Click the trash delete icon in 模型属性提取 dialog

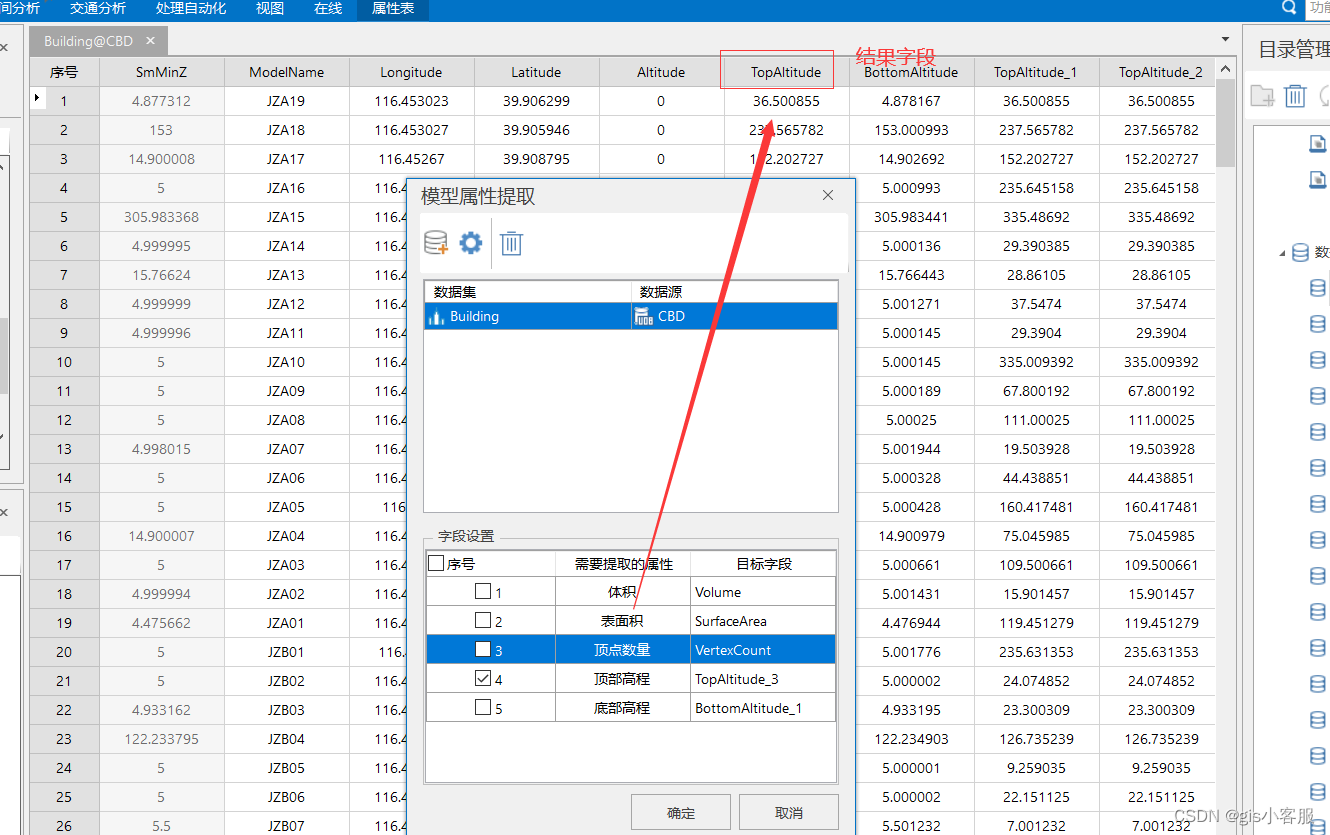coord(511,243)
